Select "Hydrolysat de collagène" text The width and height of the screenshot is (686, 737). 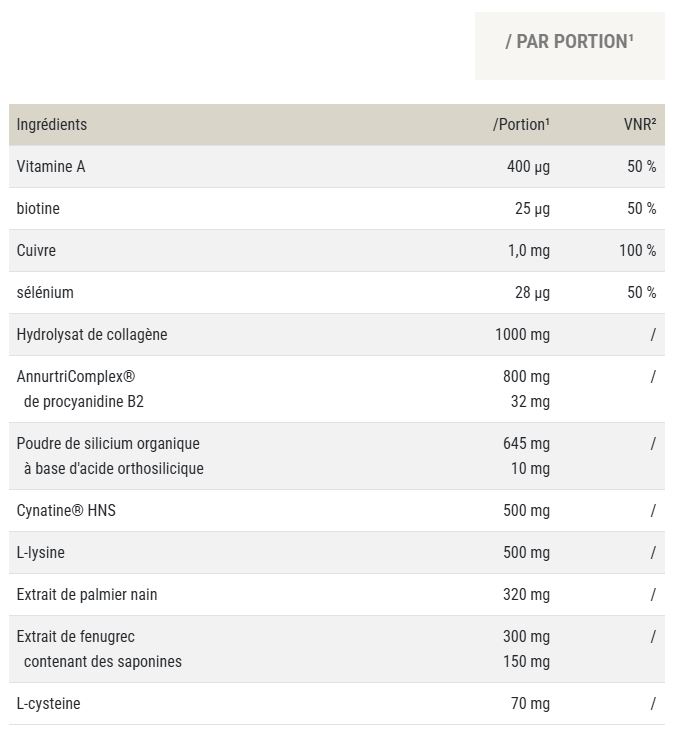pyautogui.click(x=92, y=335)
